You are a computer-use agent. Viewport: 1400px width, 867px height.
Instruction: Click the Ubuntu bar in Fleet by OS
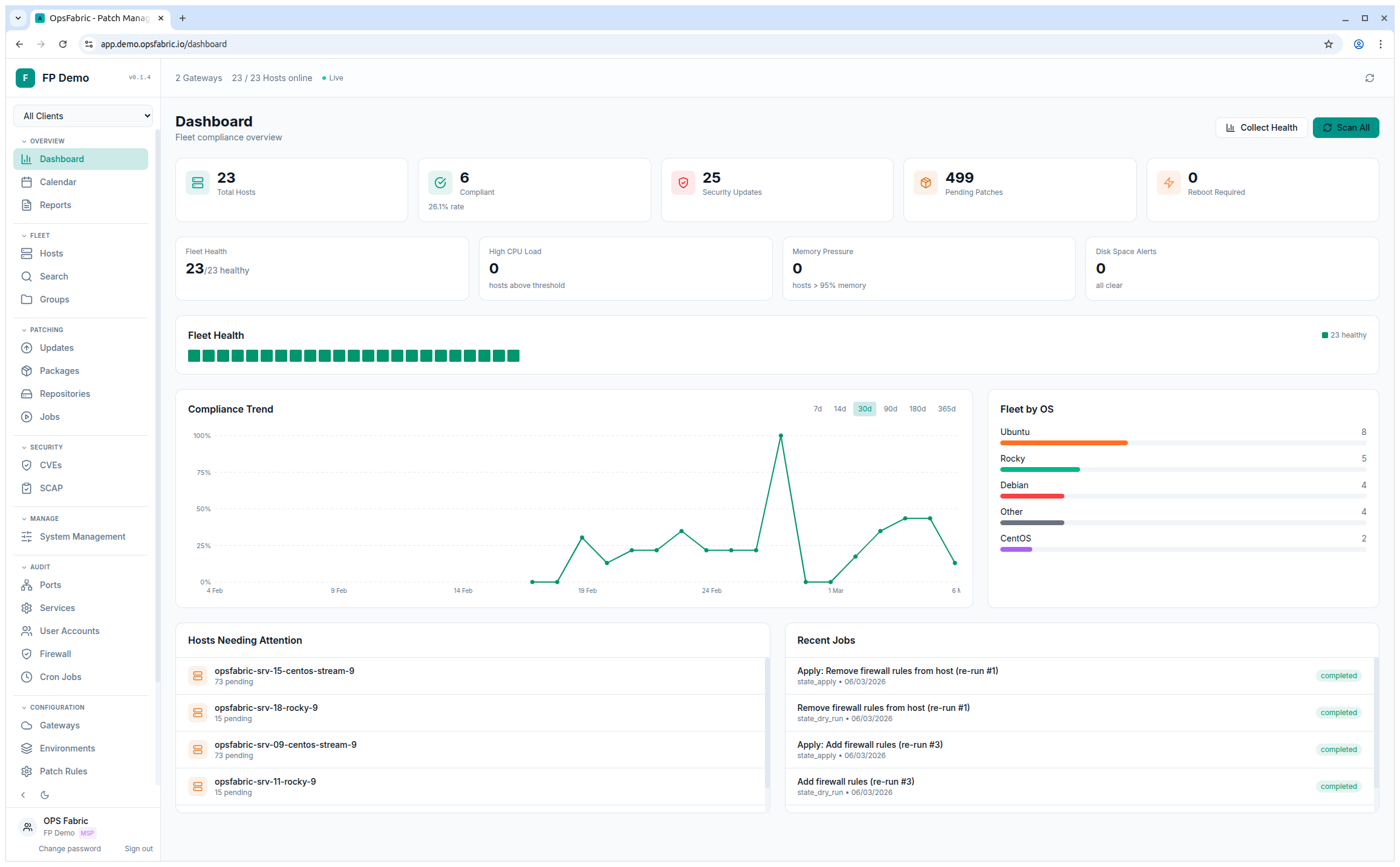coord(1063,442)
